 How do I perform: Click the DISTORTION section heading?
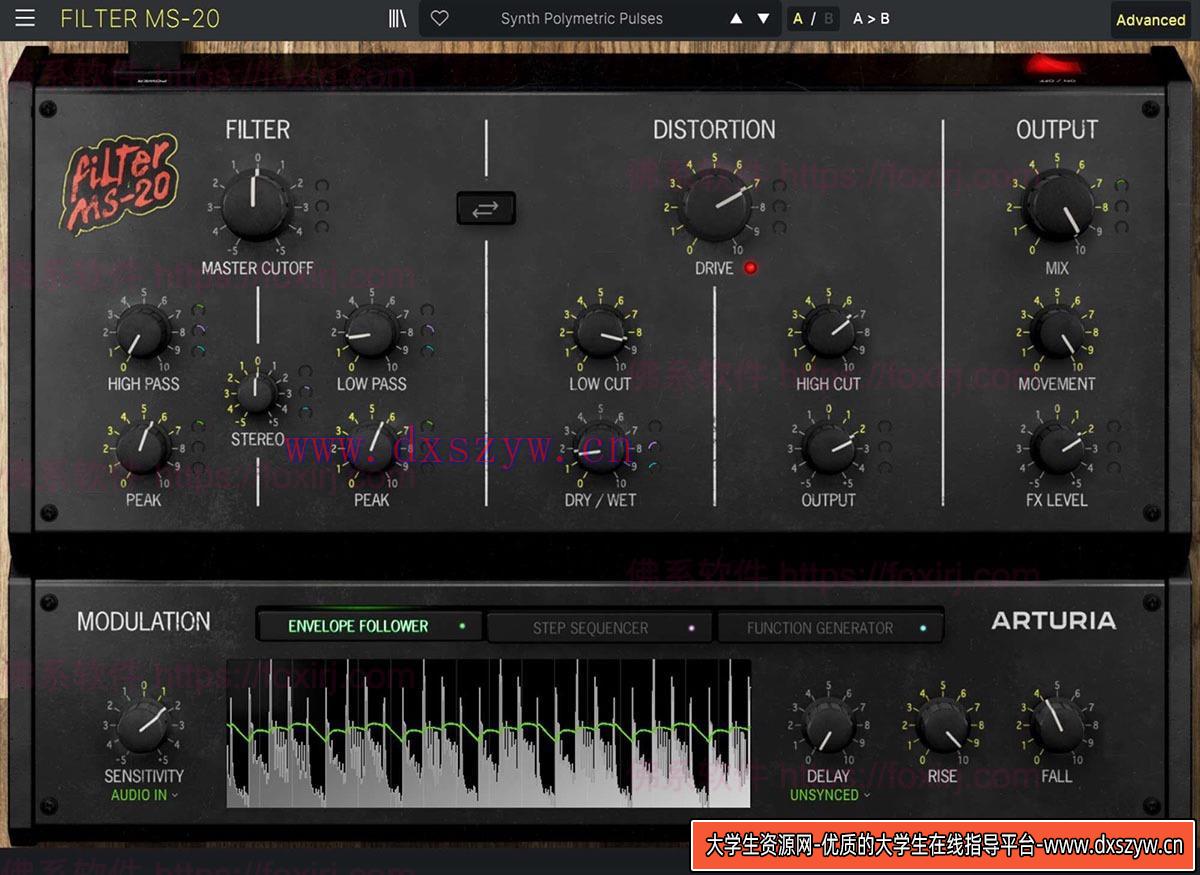click(x=714, y=130)
